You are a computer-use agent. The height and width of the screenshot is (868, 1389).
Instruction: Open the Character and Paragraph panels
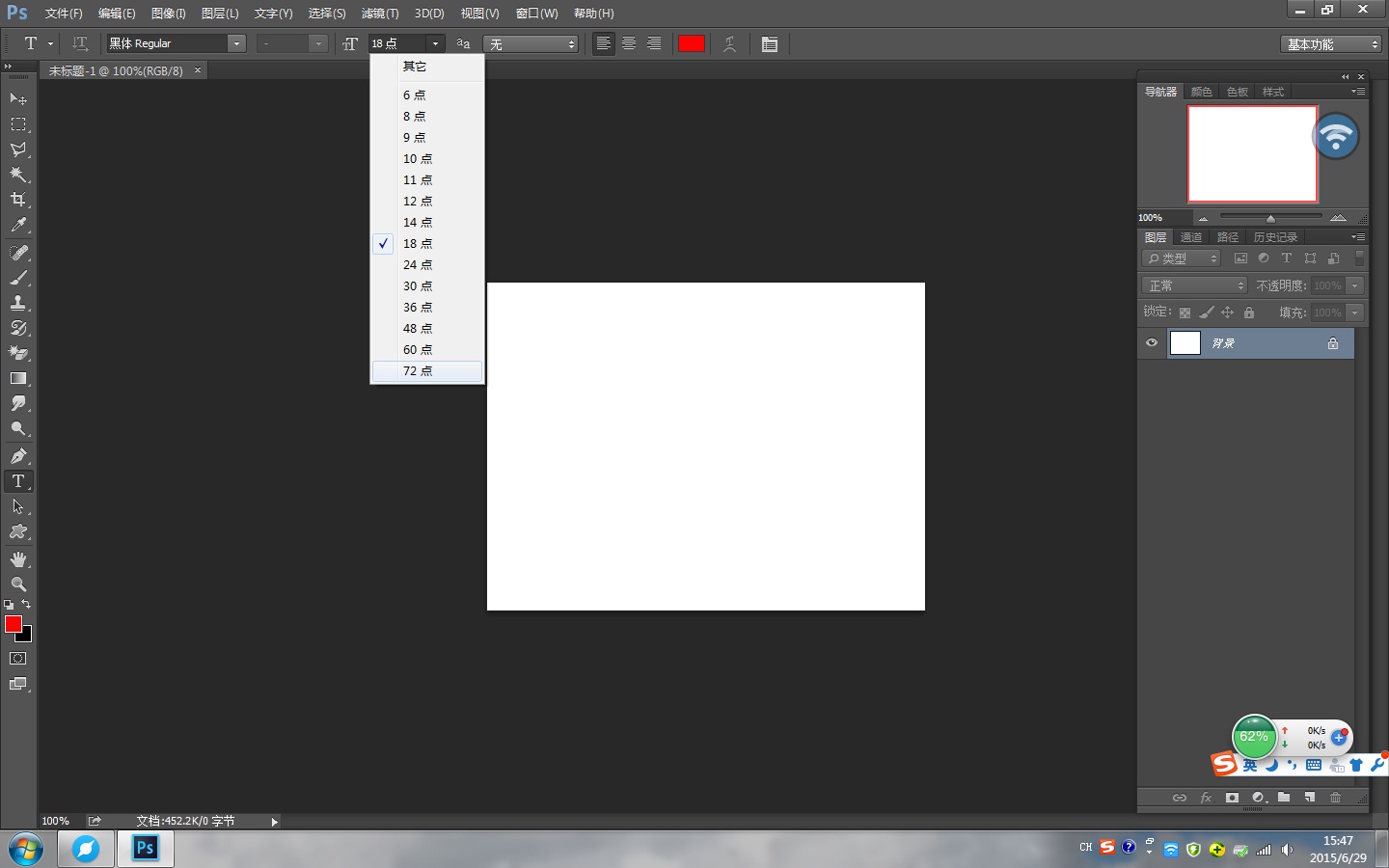(770, 43)
